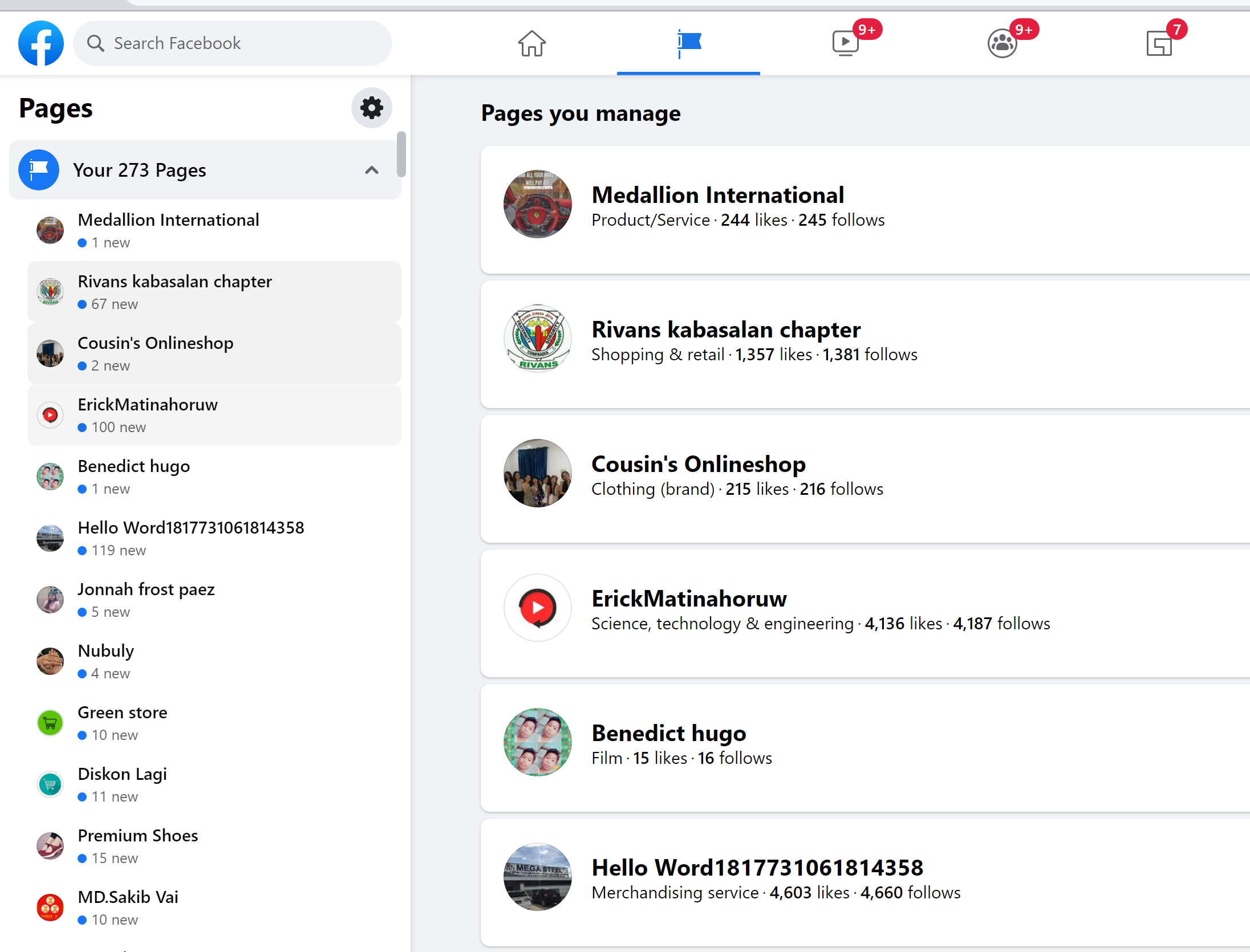Open the Home tab icon
Screen dimensions: 1250x952
click(x=531, y=43)
